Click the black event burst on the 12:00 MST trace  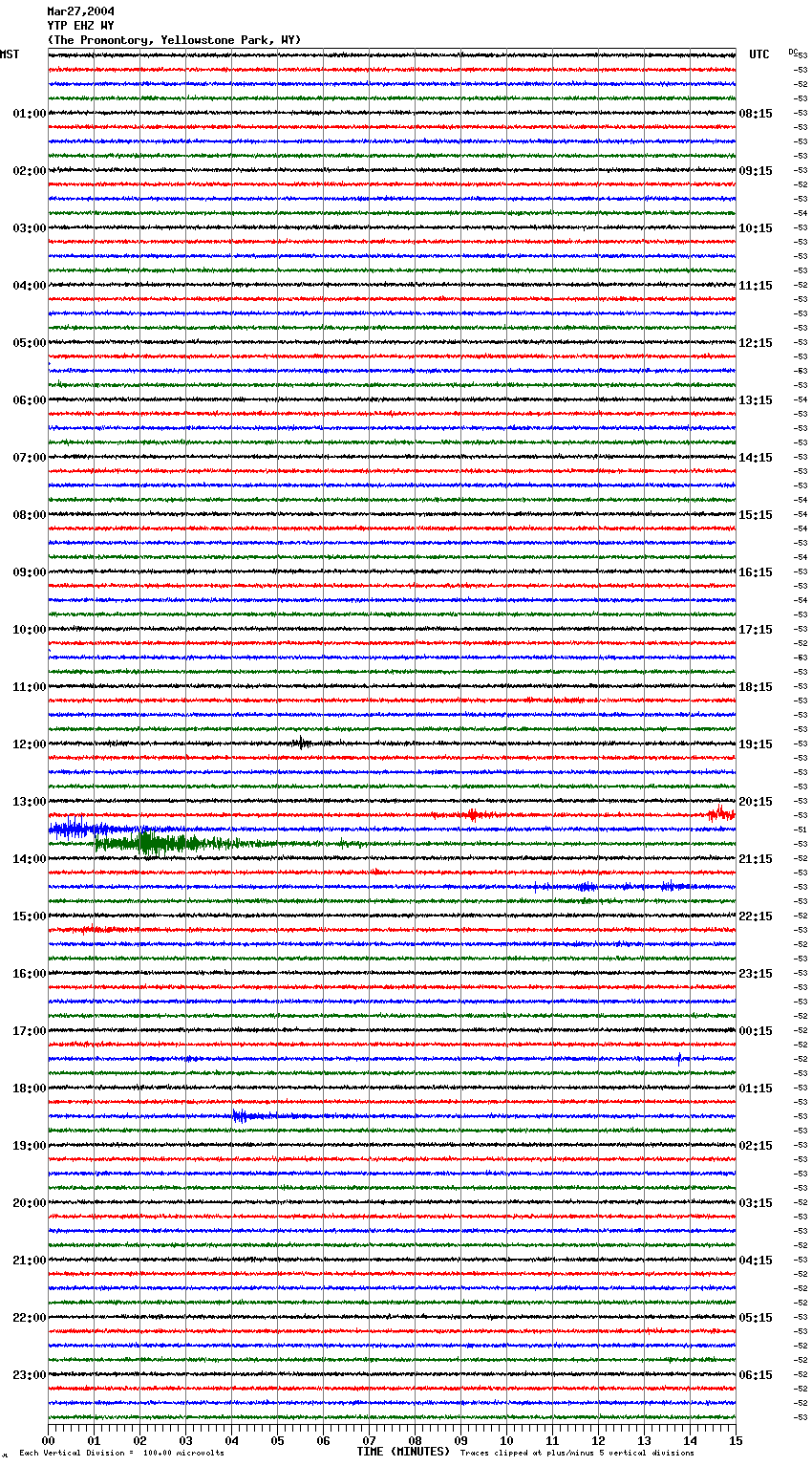[302, 743]
